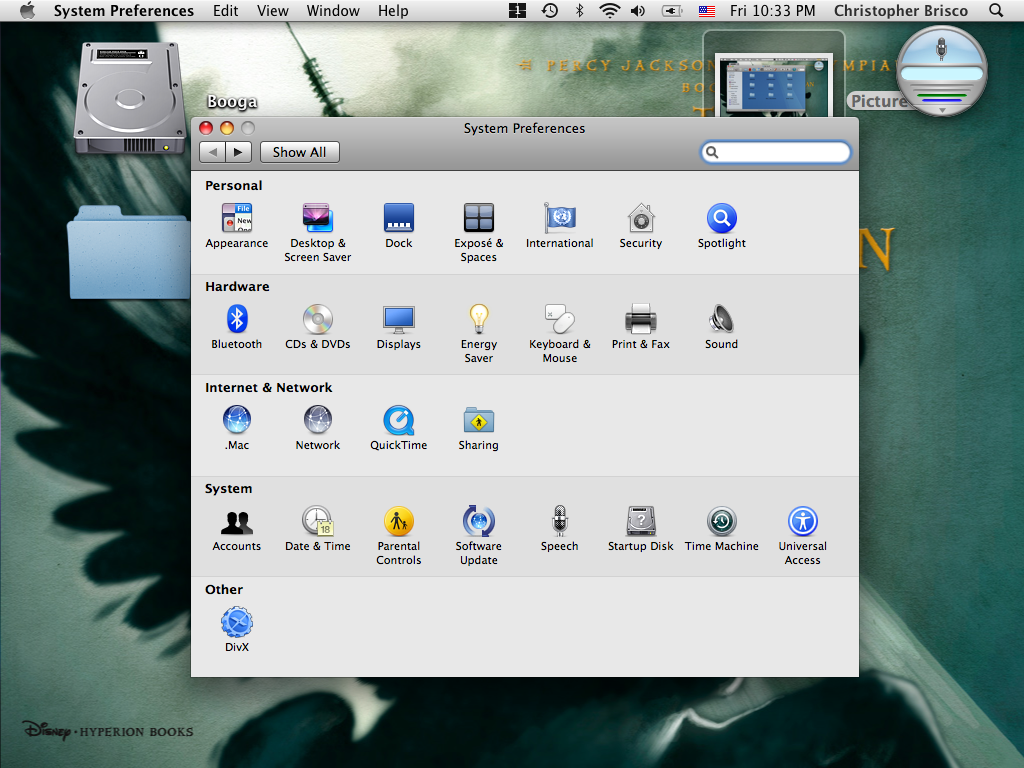Open Security preferences
Viewport: 1024px width, 768px height.
pyautogui.click(x=640, y=218)
